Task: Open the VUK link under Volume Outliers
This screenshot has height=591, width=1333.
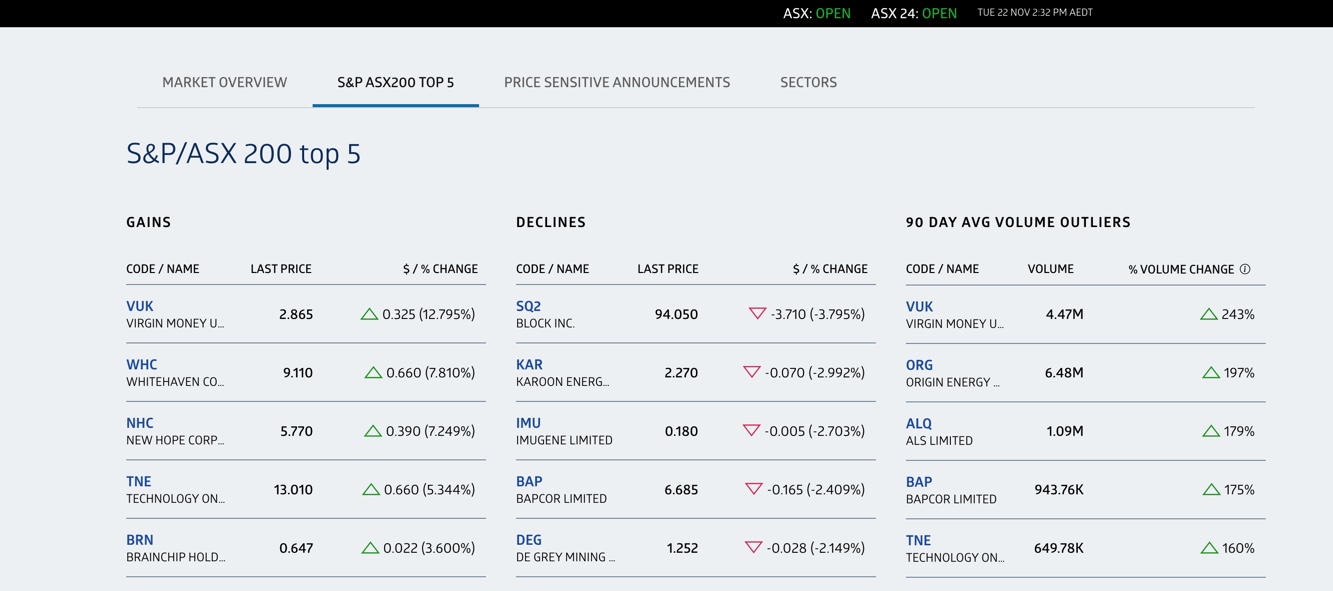Action: tap(919, 306)
